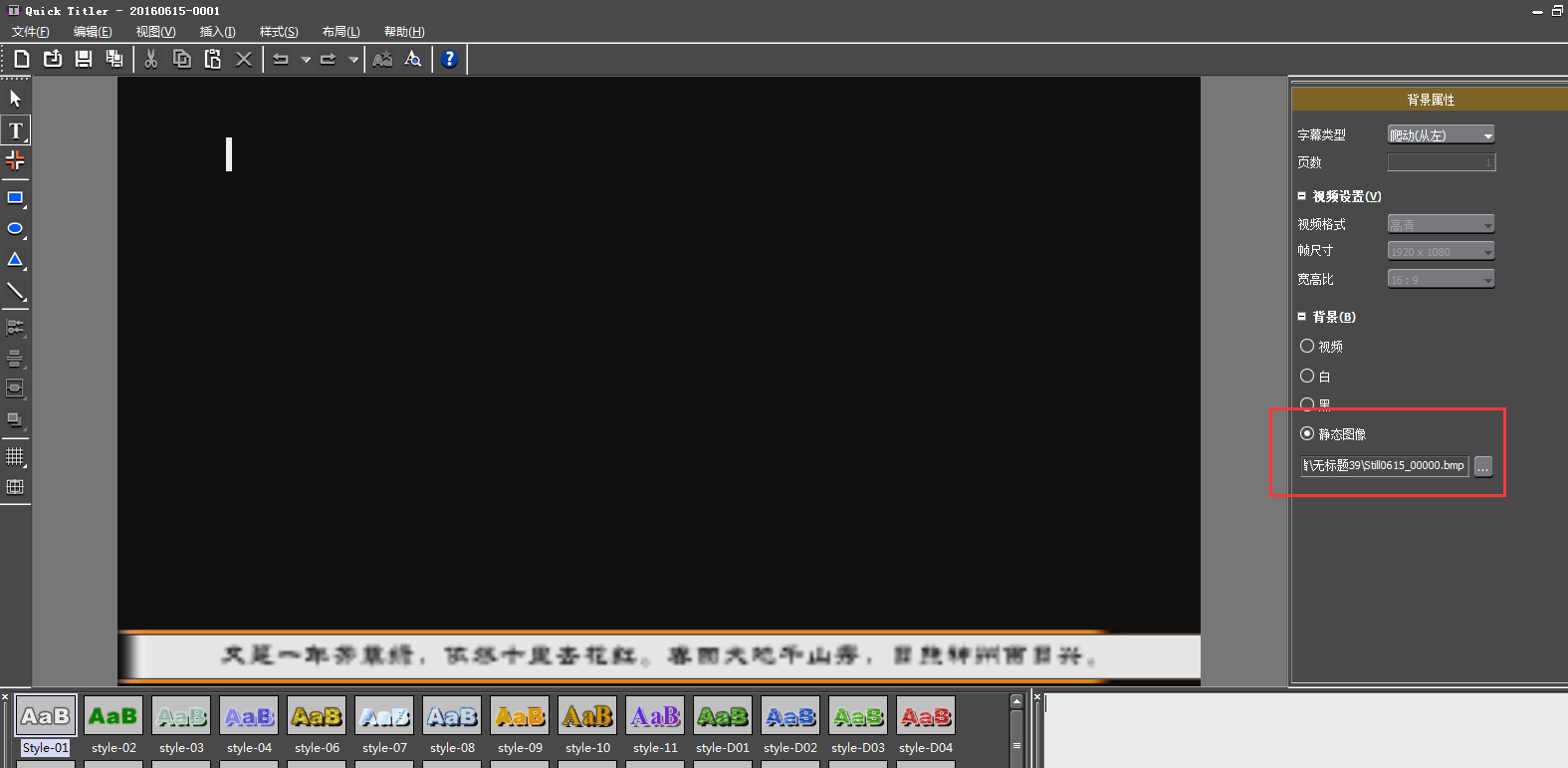Choose the red cross image tool
Screen dimensions: 1568x768
click(15, 160)
